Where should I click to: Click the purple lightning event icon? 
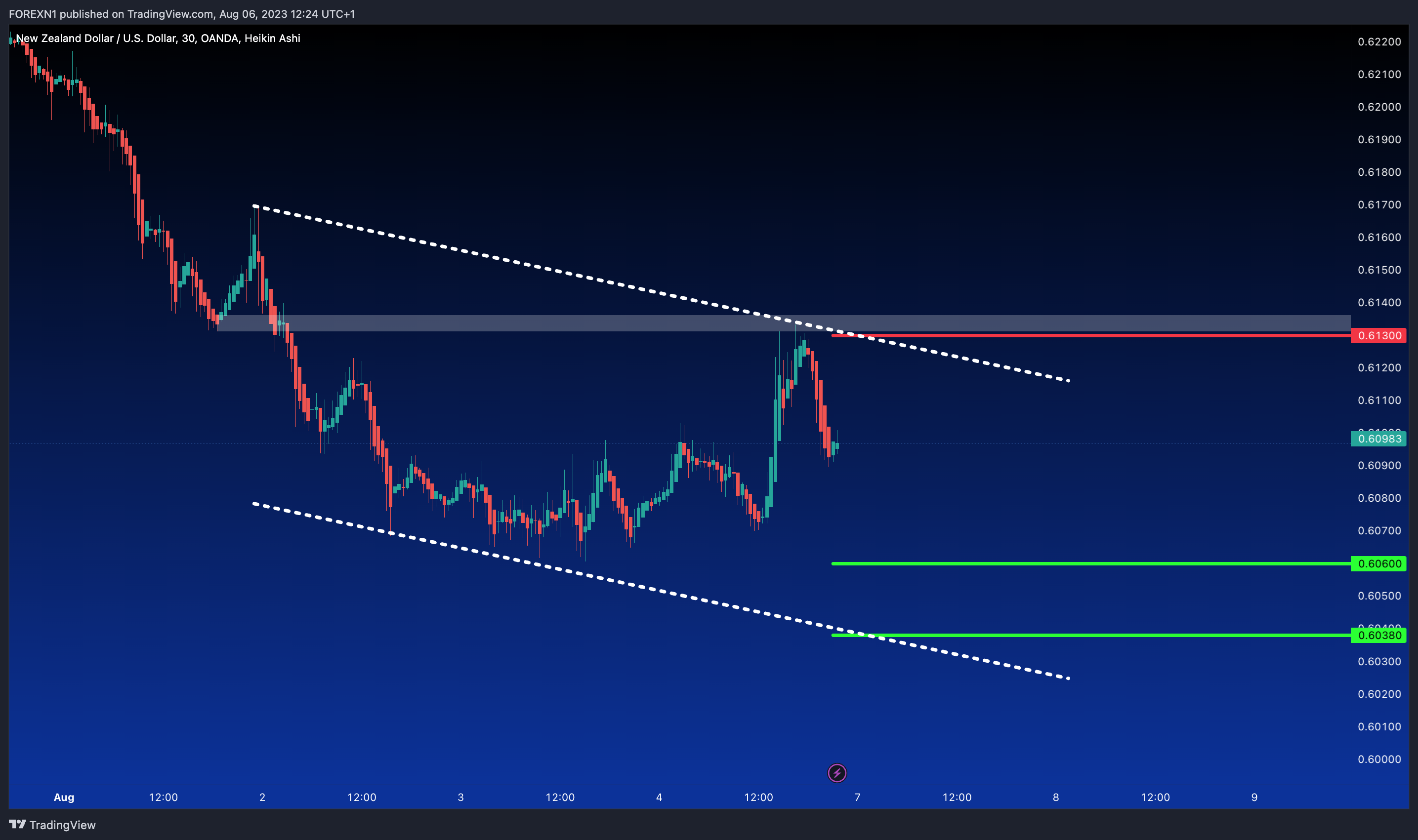click(837, 773)
